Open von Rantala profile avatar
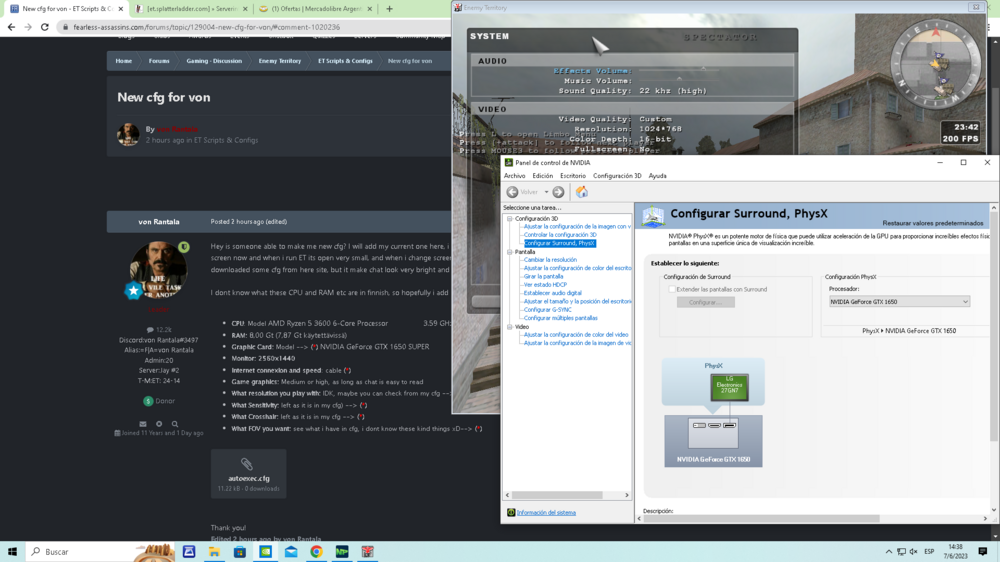Image resolution: width=1000 pixels, height=562 pixels. (x=158, y=270)
